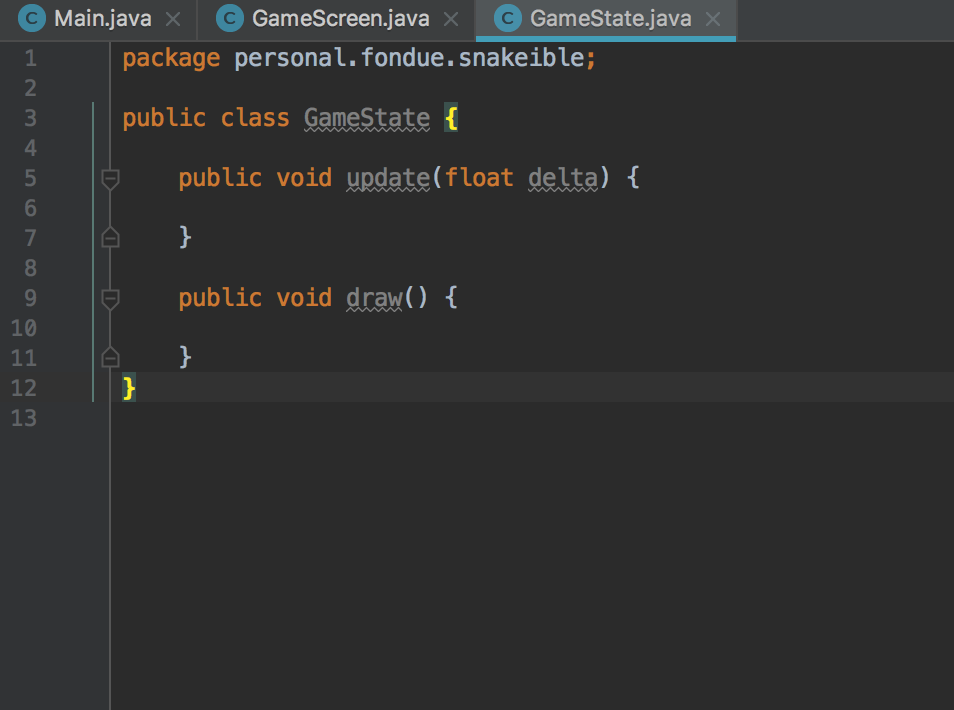Click the fold end marker on line 7
954x710 pixels.
[x=110, y=237]
